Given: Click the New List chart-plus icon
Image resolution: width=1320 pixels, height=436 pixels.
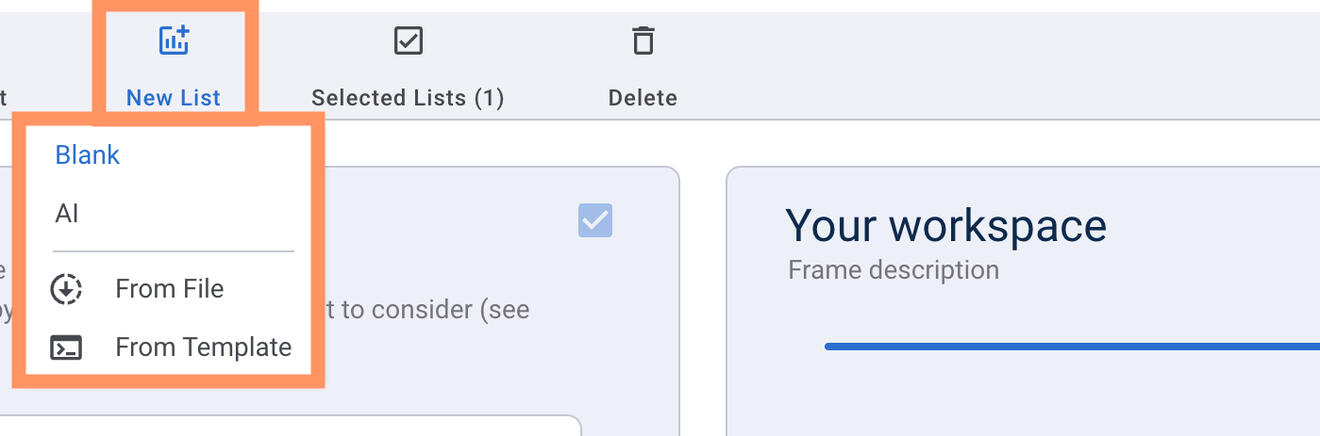Looking at the screenshot, I should tap(174, 41).
